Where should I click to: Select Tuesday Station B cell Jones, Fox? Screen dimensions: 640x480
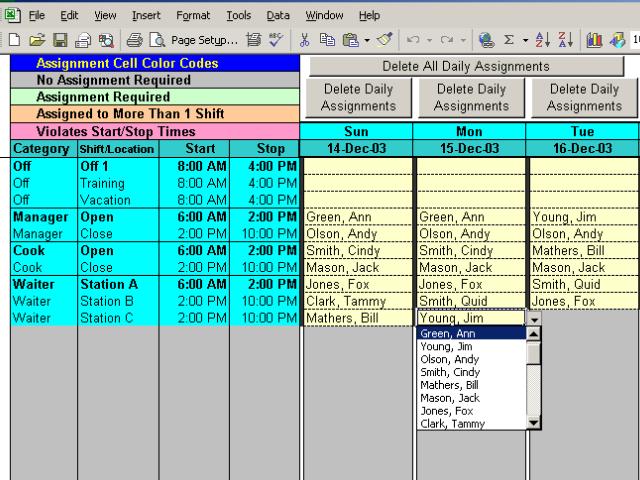point(584,301)
